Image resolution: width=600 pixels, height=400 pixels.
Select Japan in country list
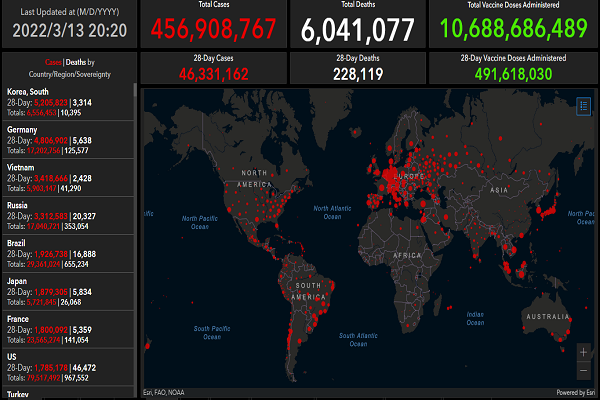tap(68, 291)
